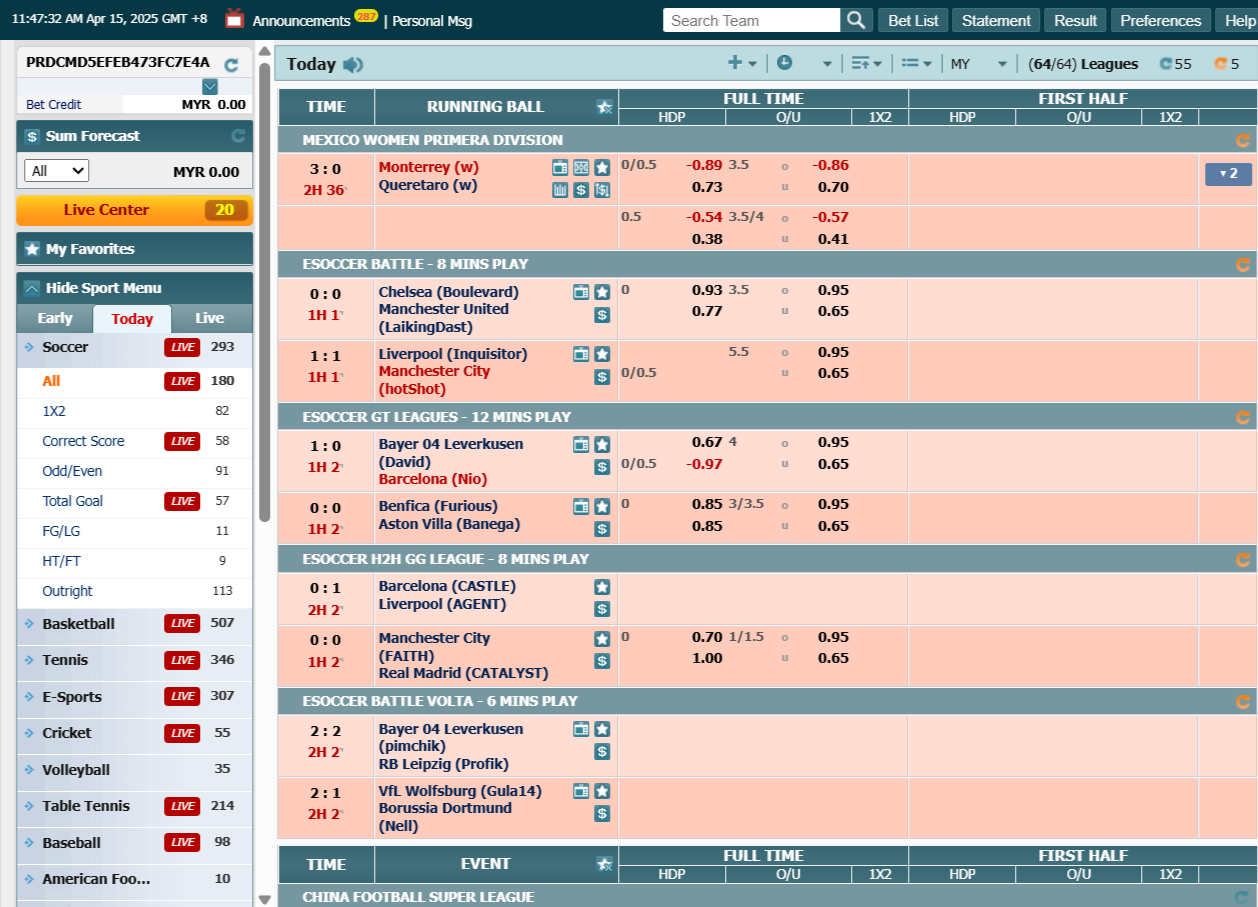
Task: Refresh Mexico Women Primera Division league
Action: coord(1243,141)
